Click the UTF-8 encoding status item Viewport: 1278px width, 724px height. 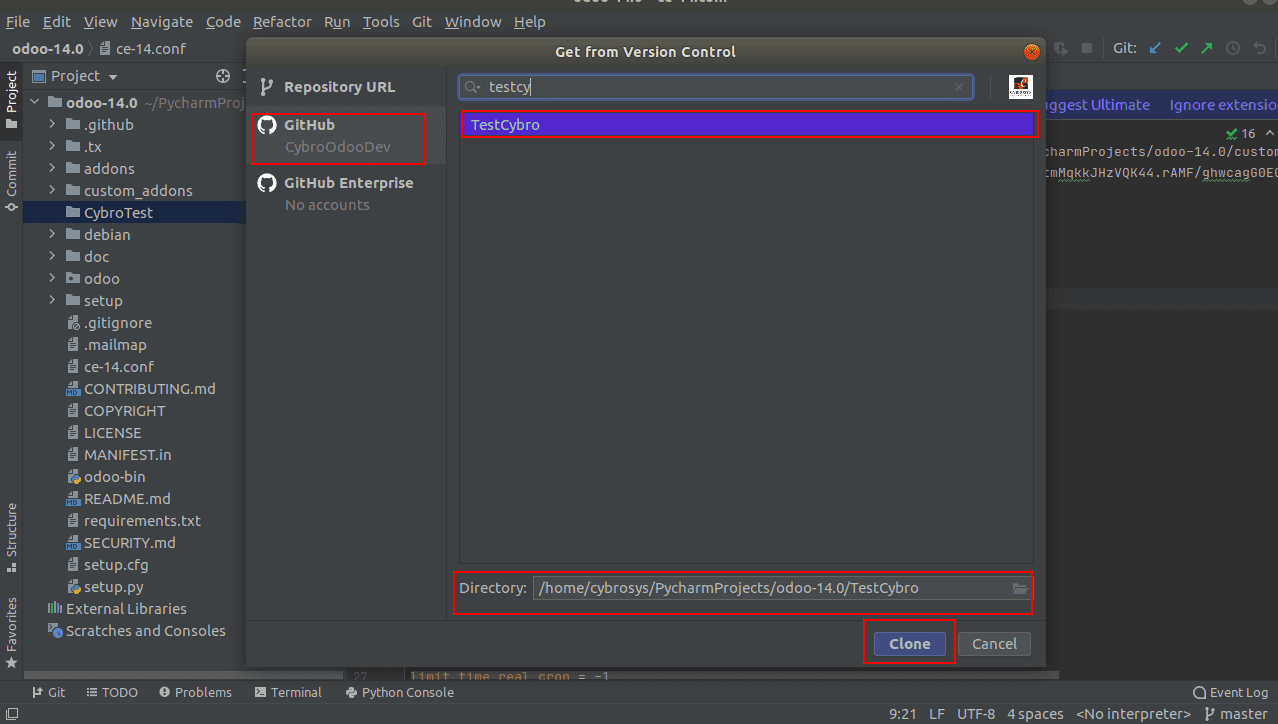(976, 714)
